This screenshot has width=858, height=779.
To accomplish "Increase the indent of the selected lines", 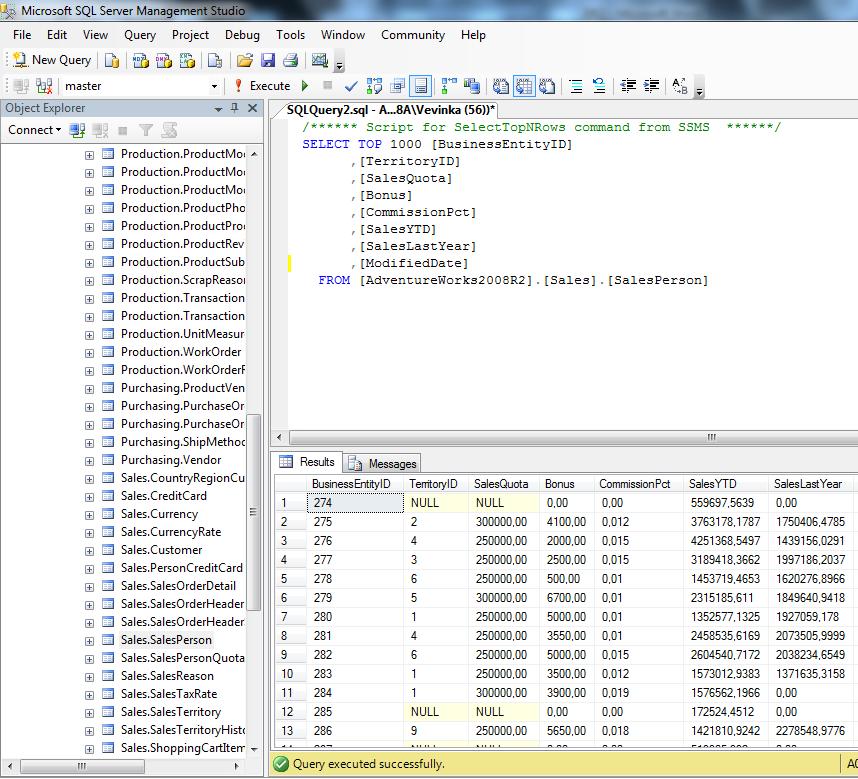I will coord(651,86).
